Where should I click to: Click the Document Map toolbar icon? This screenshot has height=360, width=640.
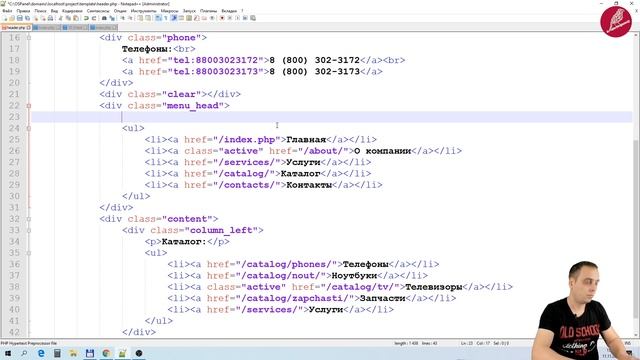coord(189,18)
